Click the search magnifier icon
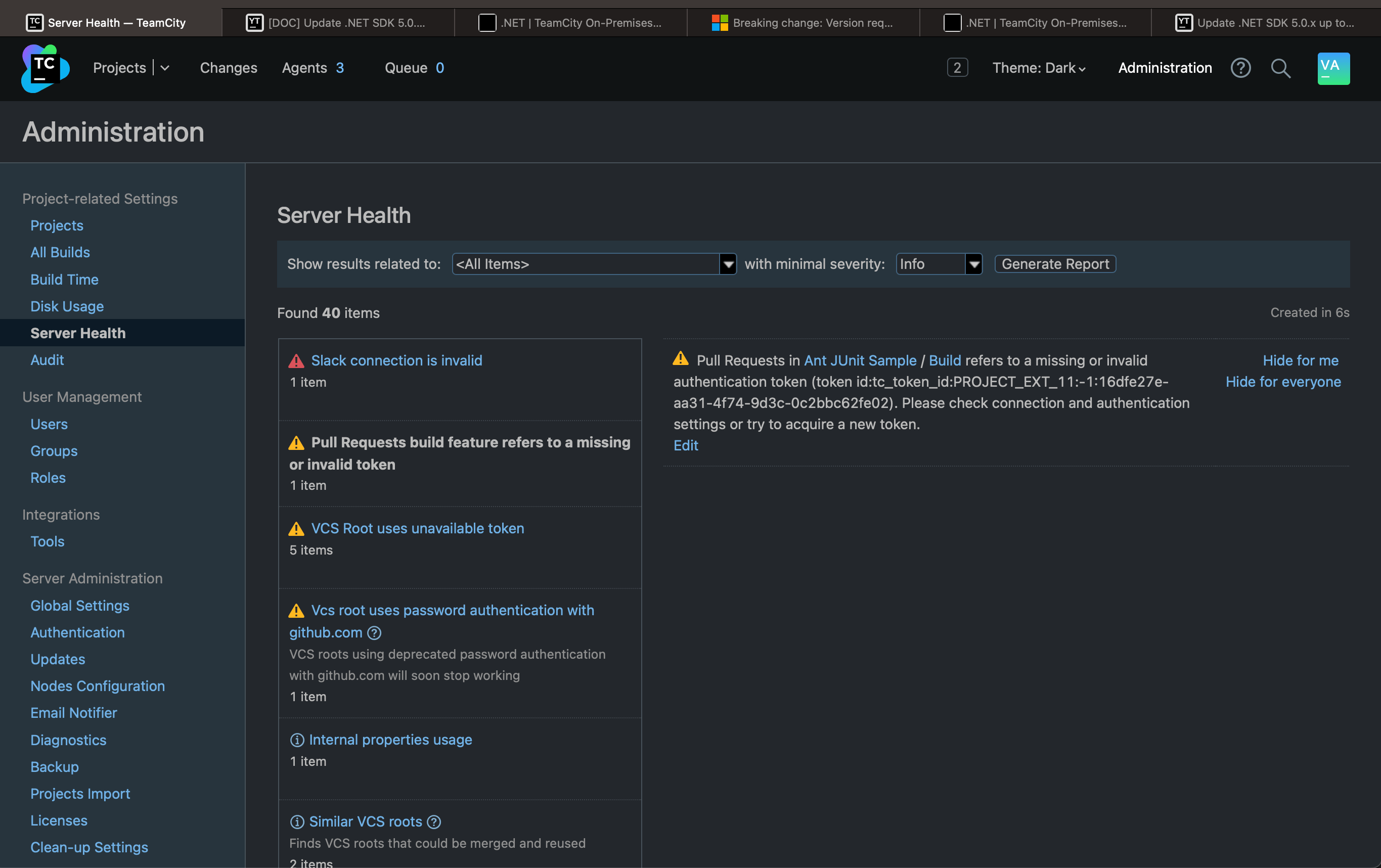Image resolution: width=1381 pixels, height=868 pixels. tap(1280, 68)
